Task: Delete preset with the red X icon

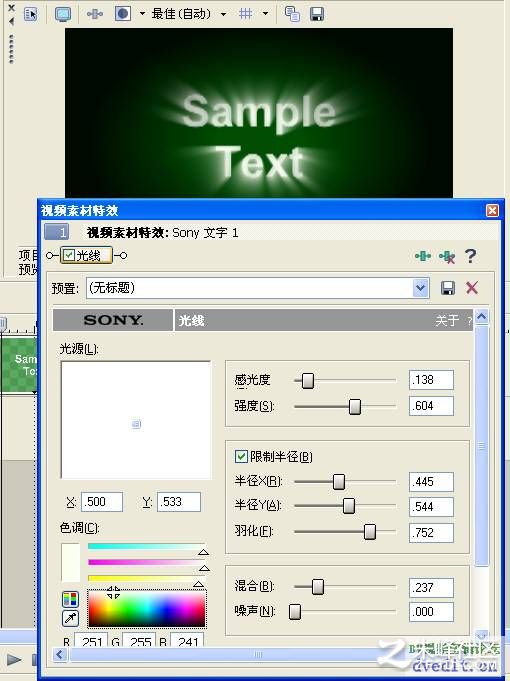Action: pos(472,288)
